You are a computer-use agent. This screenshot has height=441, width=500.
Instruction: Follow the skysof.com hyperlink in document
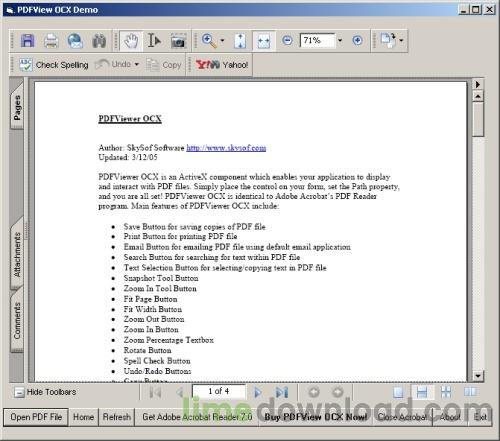[226, 148]
